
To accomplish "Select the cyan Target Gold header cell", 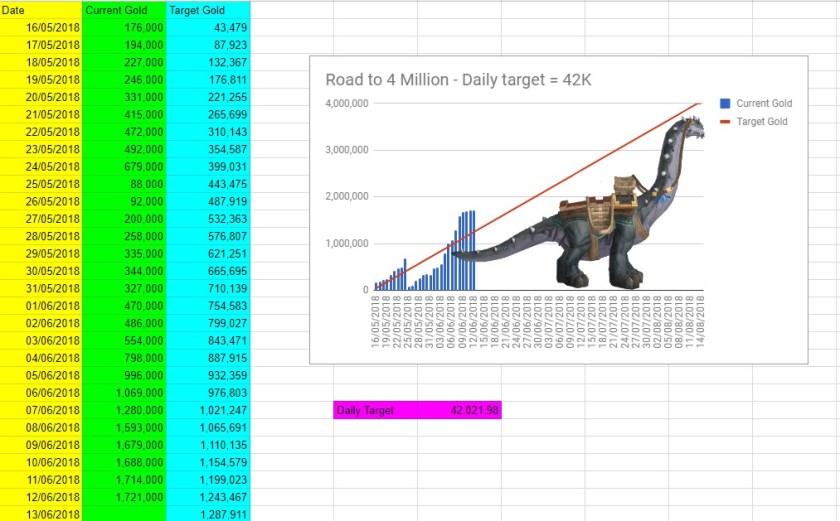I will [x=207, y=10].
